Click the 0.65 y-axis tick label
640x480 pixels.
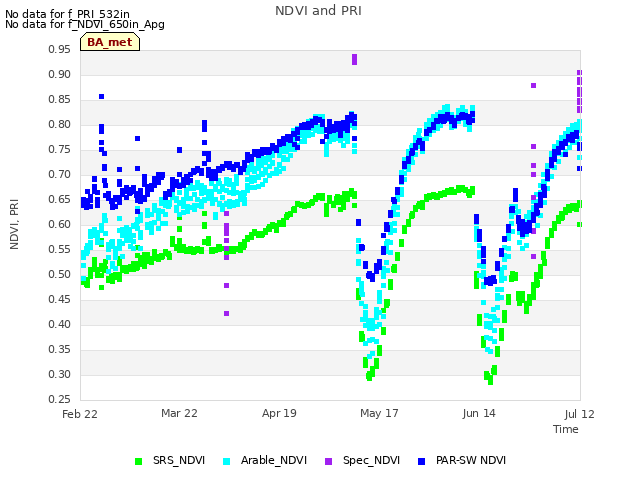(x=60, y=199)
